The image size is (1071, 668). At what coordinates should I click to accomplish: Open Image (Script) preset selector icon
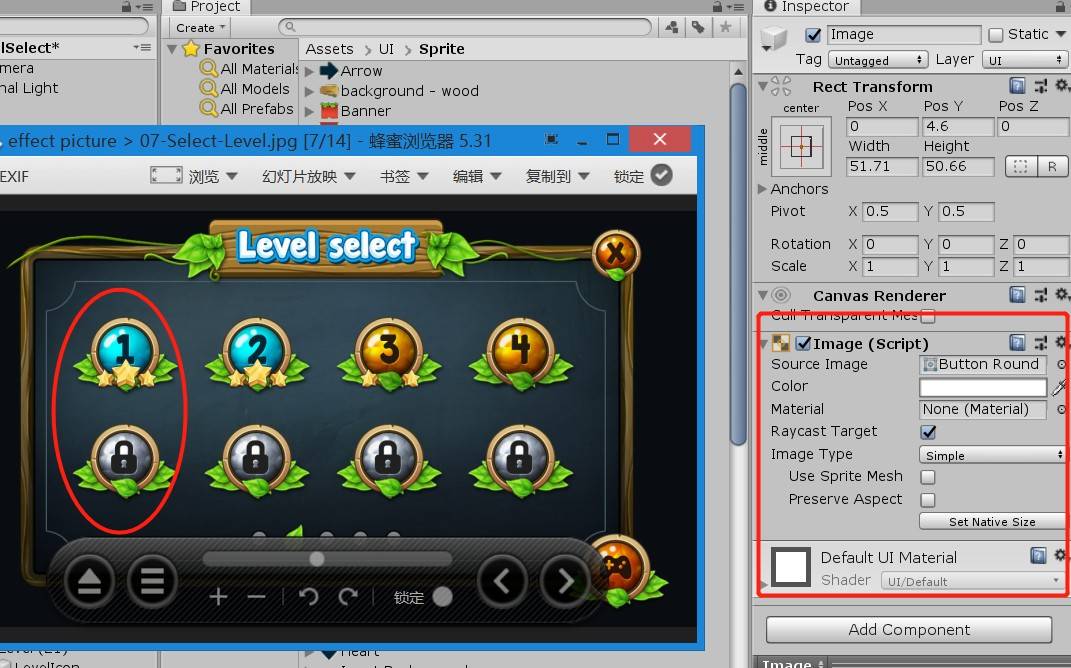pyautogui.click(x=1040, y=343)
